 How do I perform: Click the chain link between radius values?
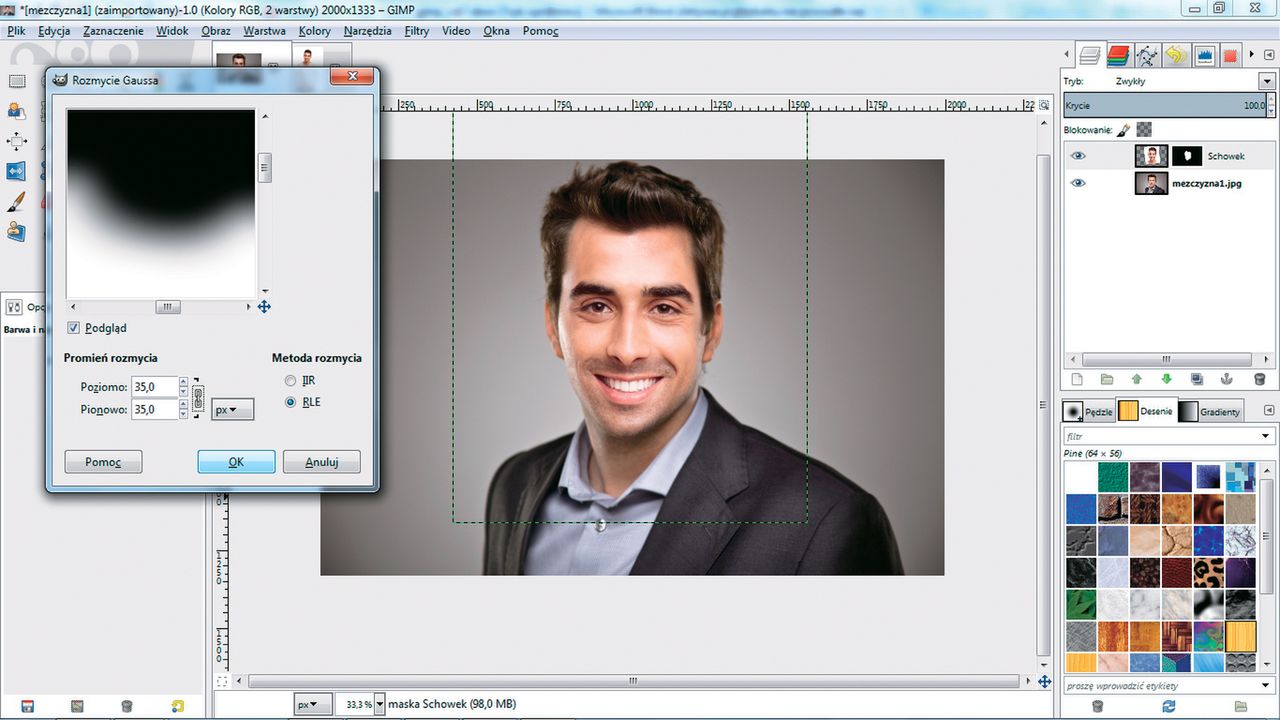[x=198, y=398]
